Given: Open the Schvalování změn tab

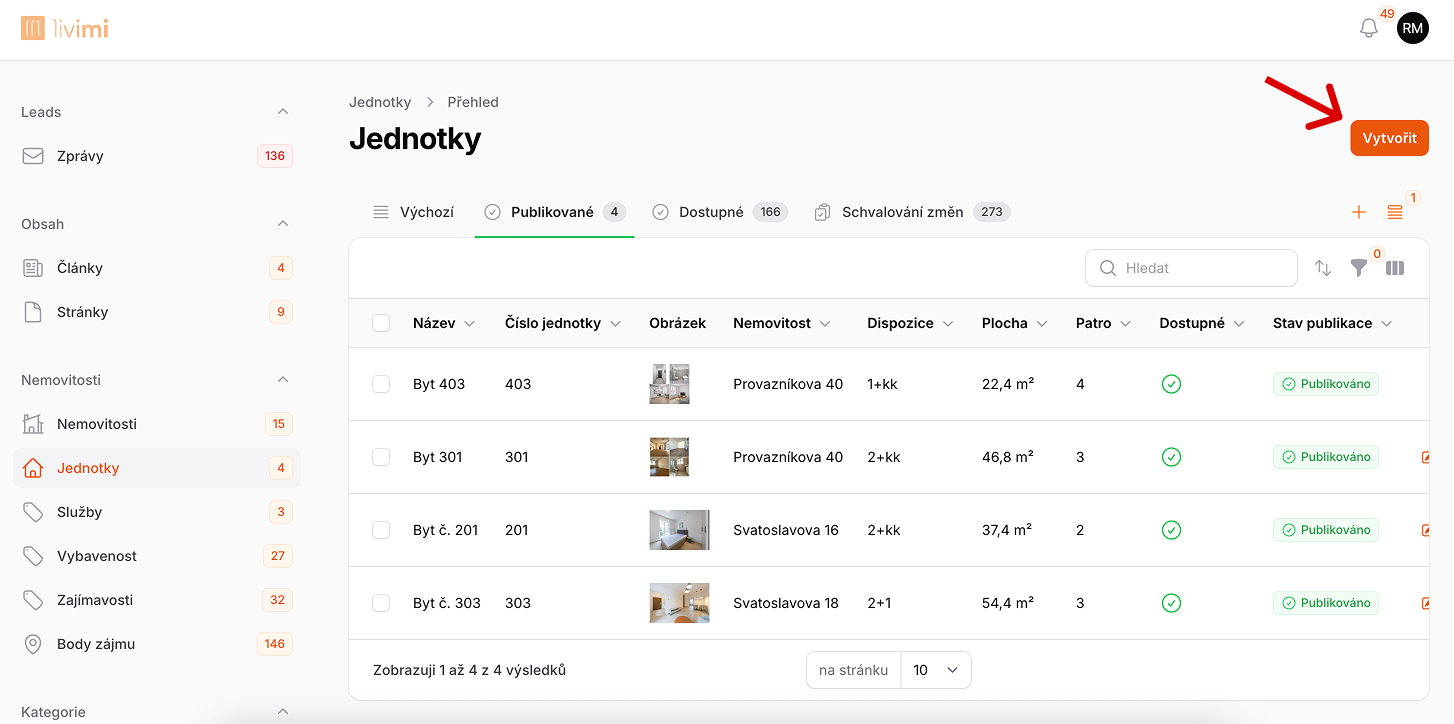Looking at the screenshot, I should tap(912, 212).
